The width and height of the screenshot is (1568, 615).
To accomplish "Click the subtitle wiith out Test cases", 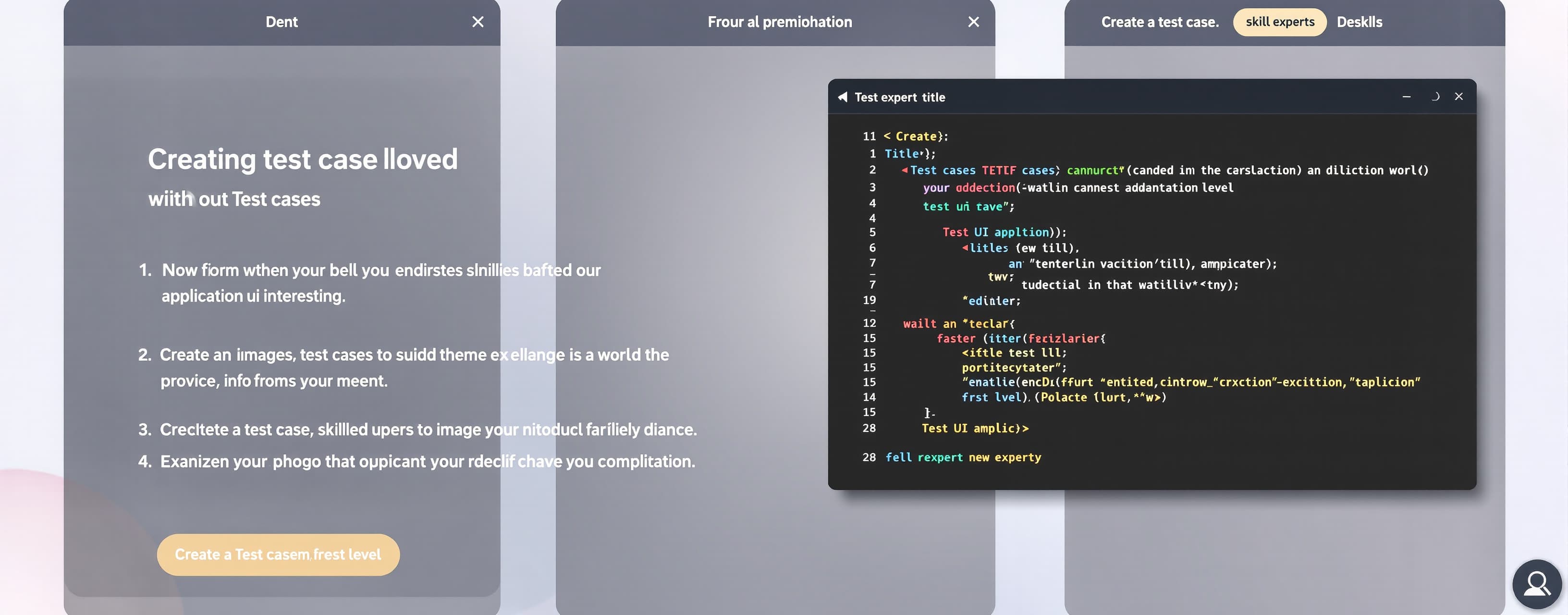I will (234, 199).
